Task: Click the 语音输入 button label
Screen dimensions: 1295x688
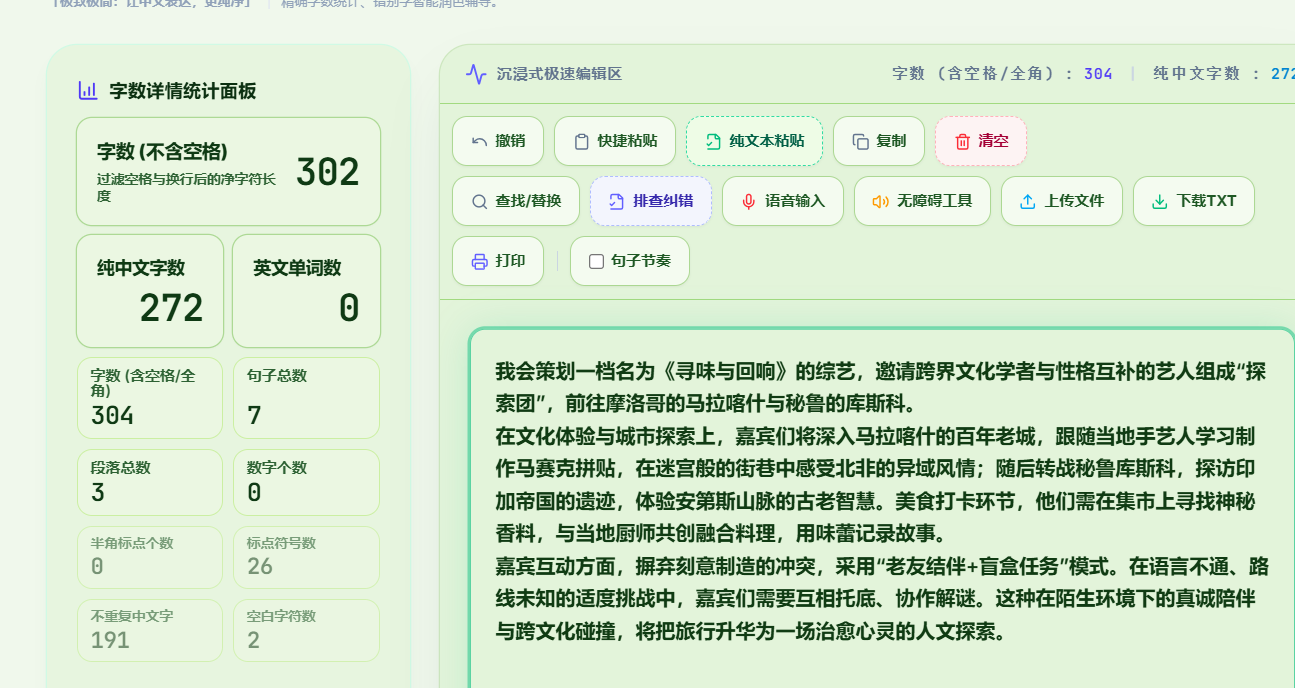Action: 795,201
